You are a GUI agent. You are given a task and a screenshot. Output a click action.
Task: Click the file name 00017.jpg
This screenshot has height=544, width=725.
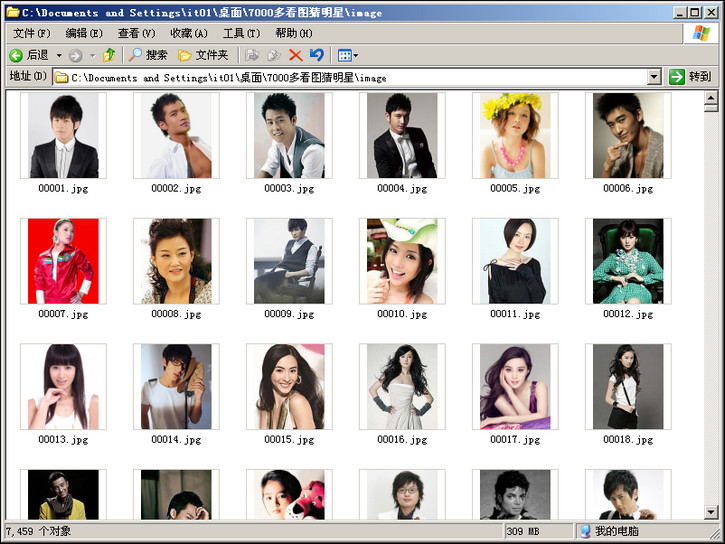tap(515, 440)
